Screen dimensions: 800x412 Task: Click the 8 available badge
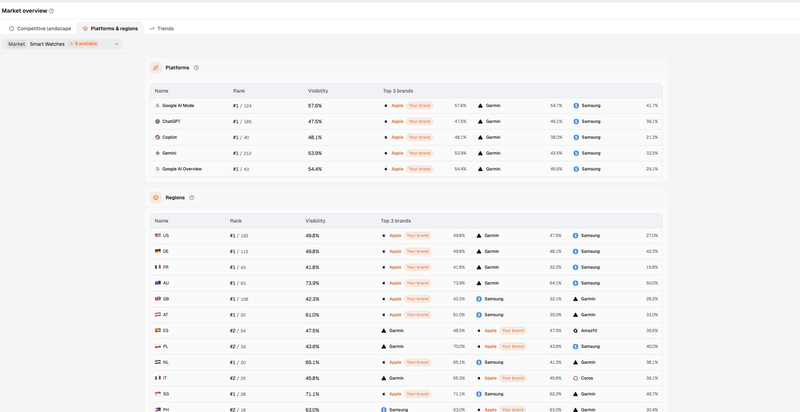click(83, 44)
